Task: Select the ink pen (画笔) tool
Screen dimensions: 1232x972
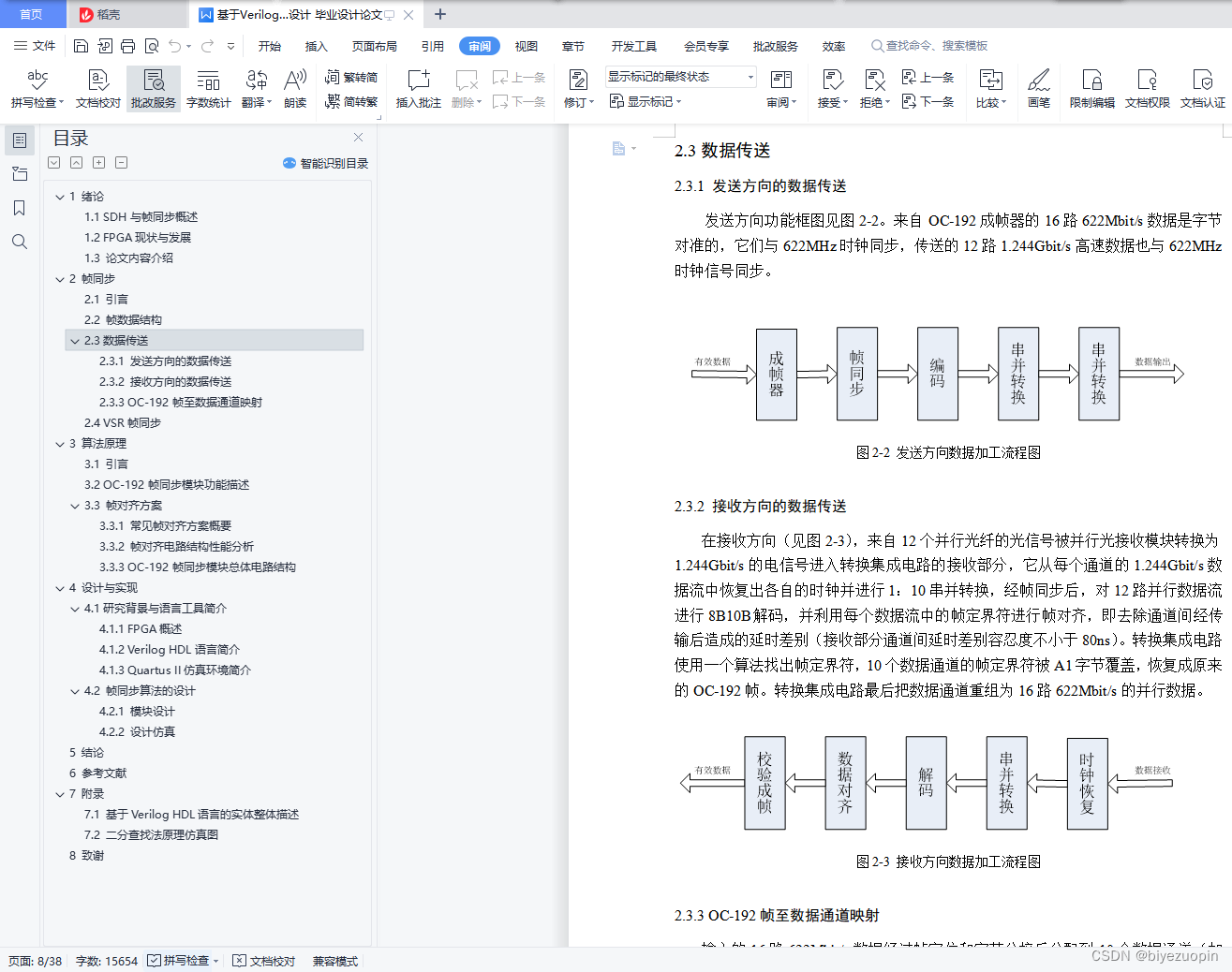Action: [x=1039, y=88]
